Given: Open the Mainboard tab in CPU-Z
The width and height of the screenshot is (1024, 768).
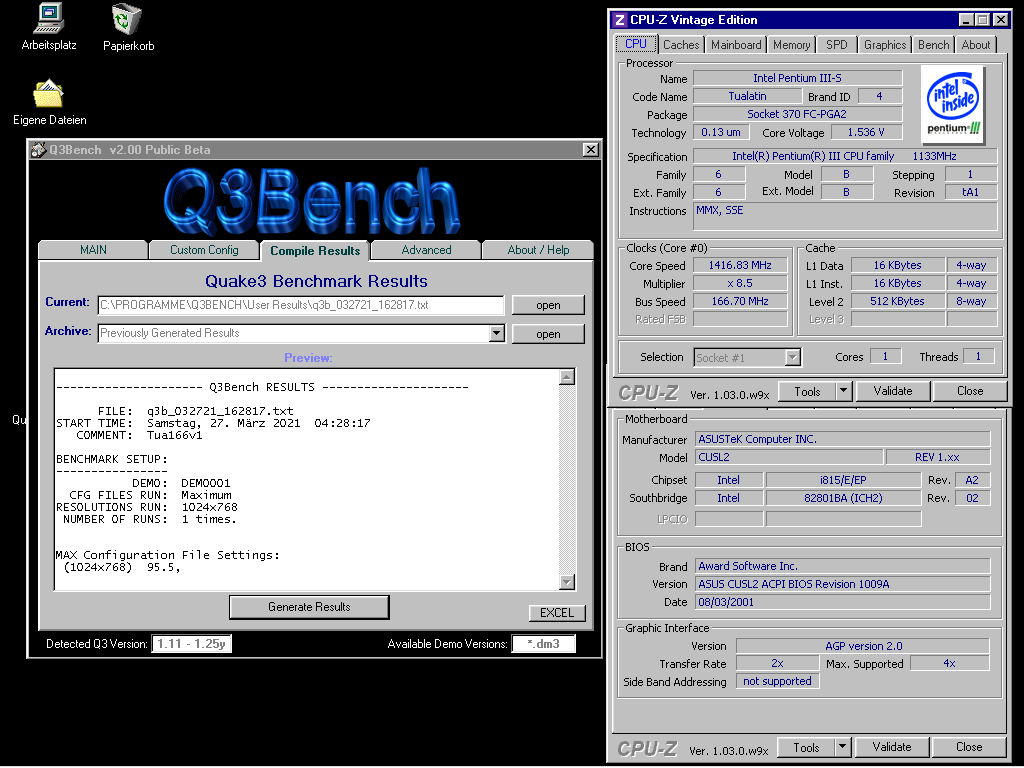Looking at the screenshot, I should 736,45.
